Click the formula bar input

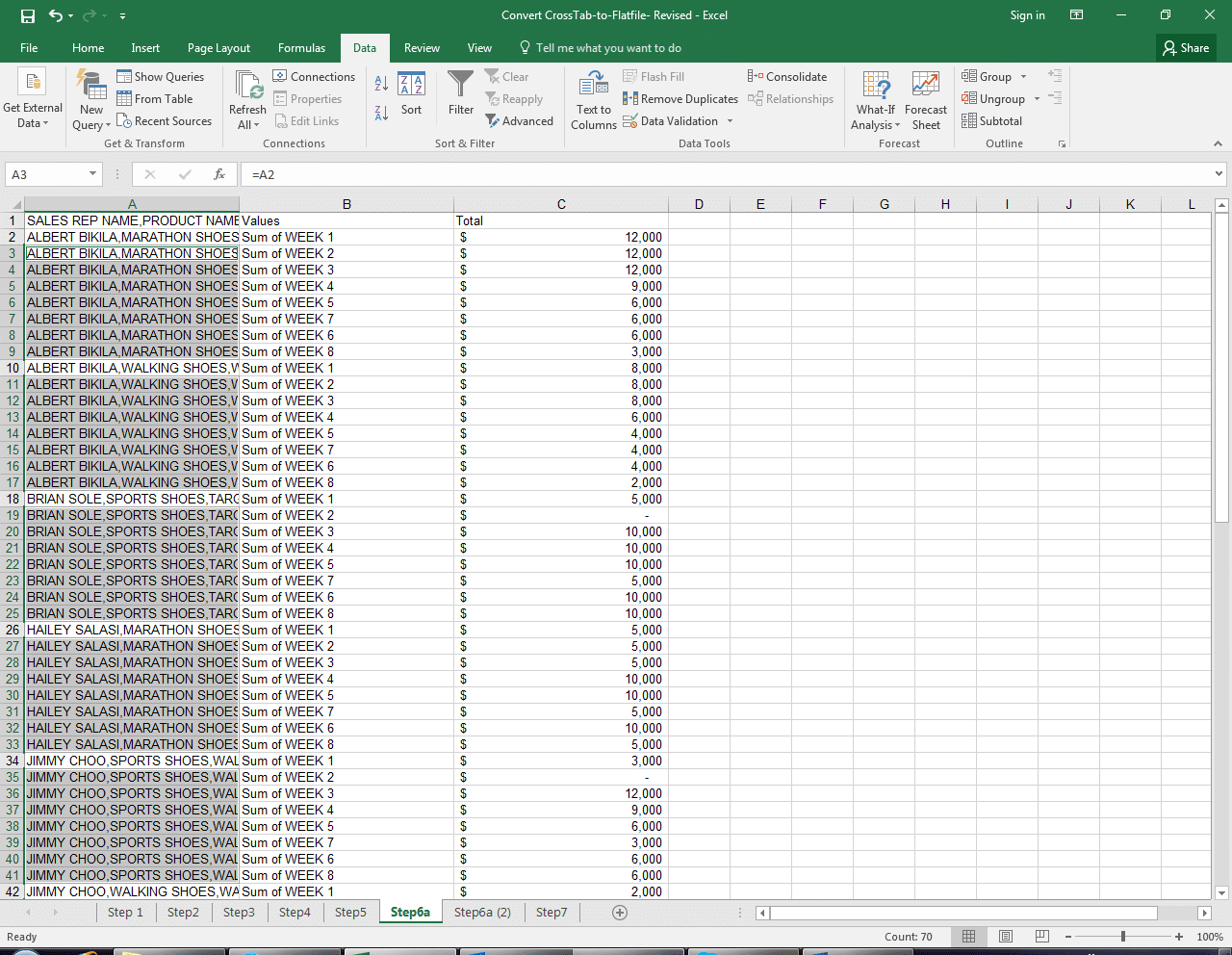(726, 174)
